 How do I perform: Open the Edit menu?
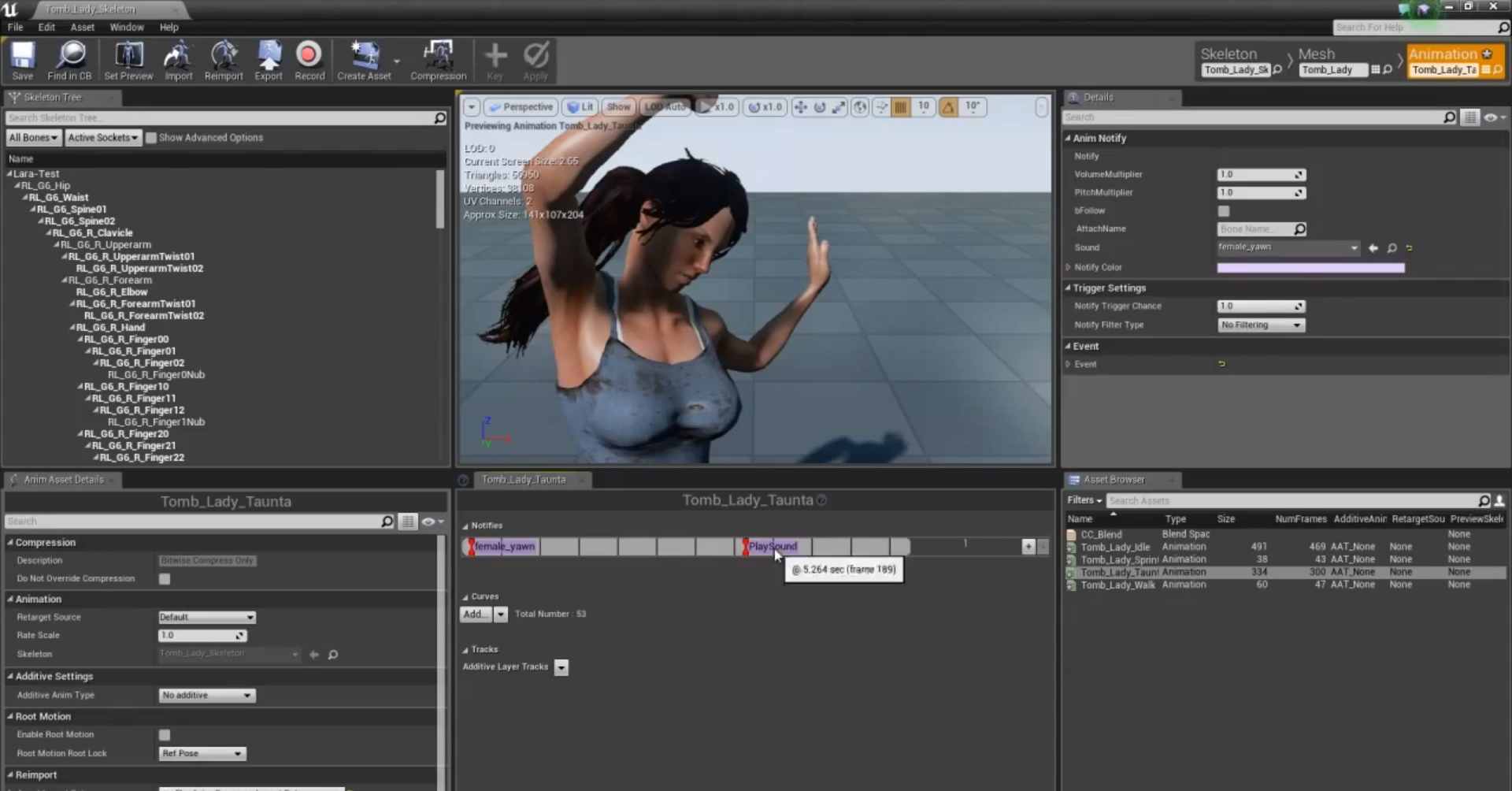[46, 27]
